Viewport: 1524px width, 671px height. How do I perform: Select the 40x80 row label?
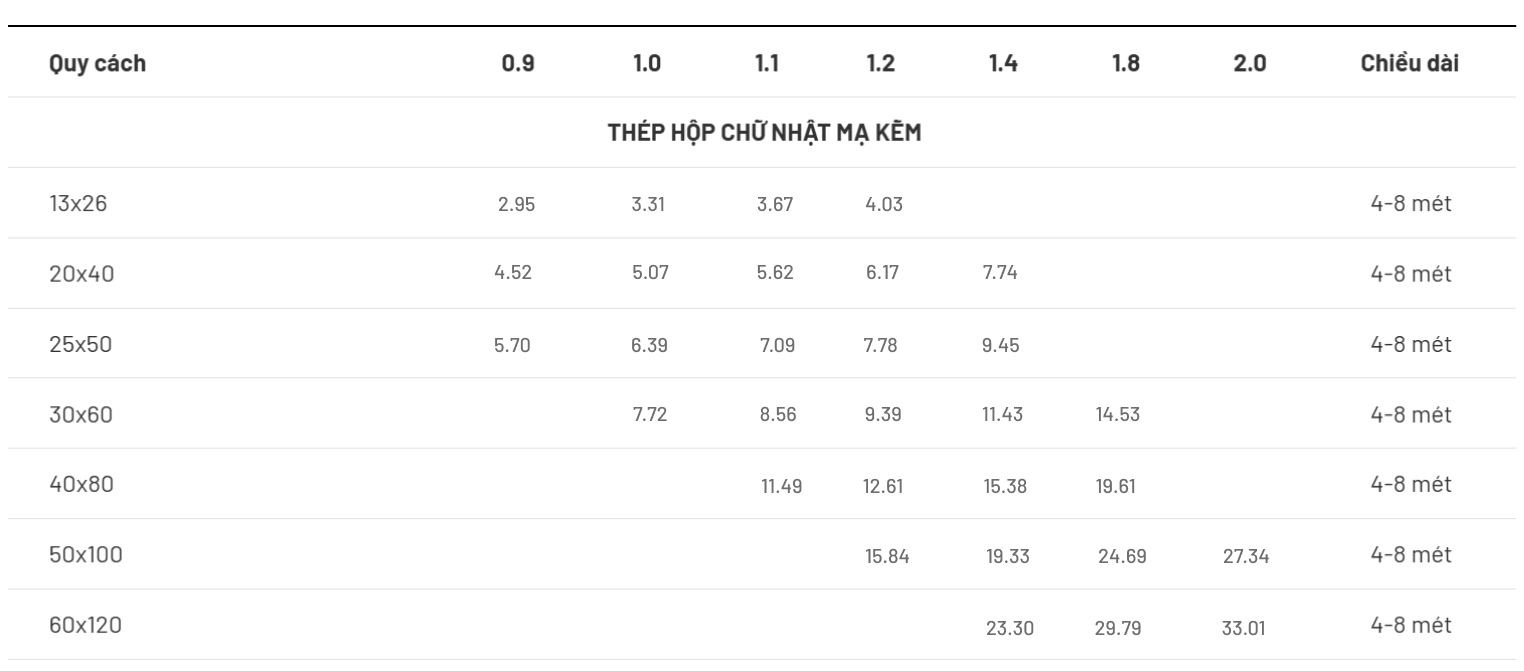click(x=80, y=484)
